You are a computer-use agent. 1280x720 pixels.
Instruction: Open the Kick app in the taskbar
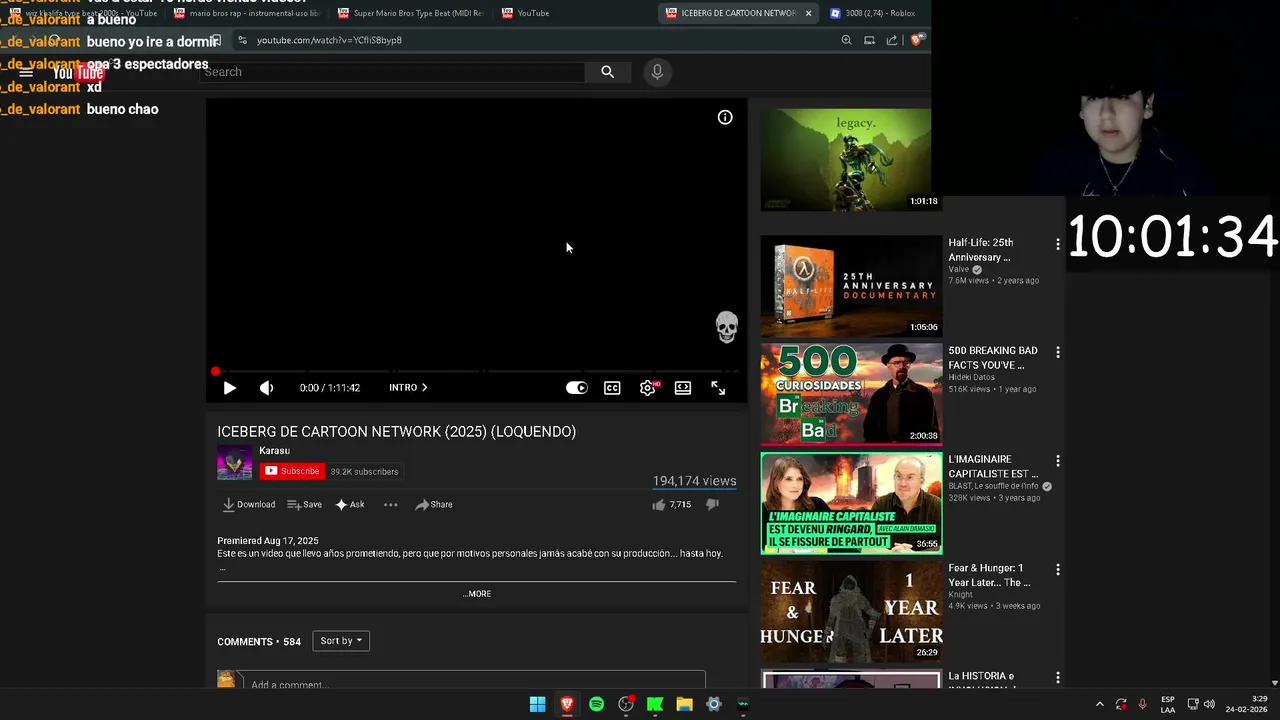[x=655, y=704]
